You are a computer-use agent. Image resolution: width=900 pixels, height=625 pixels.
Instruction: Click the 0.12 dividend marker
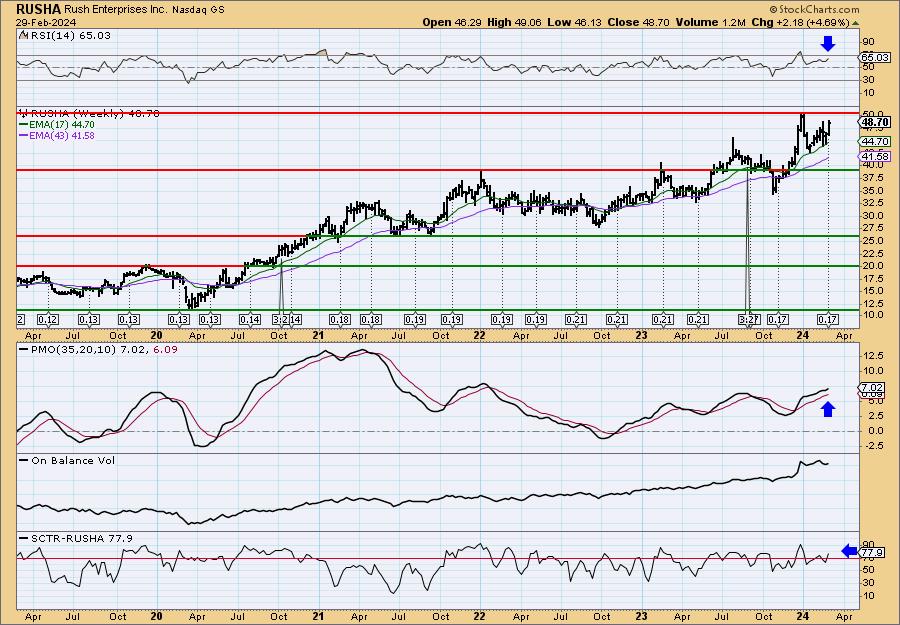pos(48,320)
